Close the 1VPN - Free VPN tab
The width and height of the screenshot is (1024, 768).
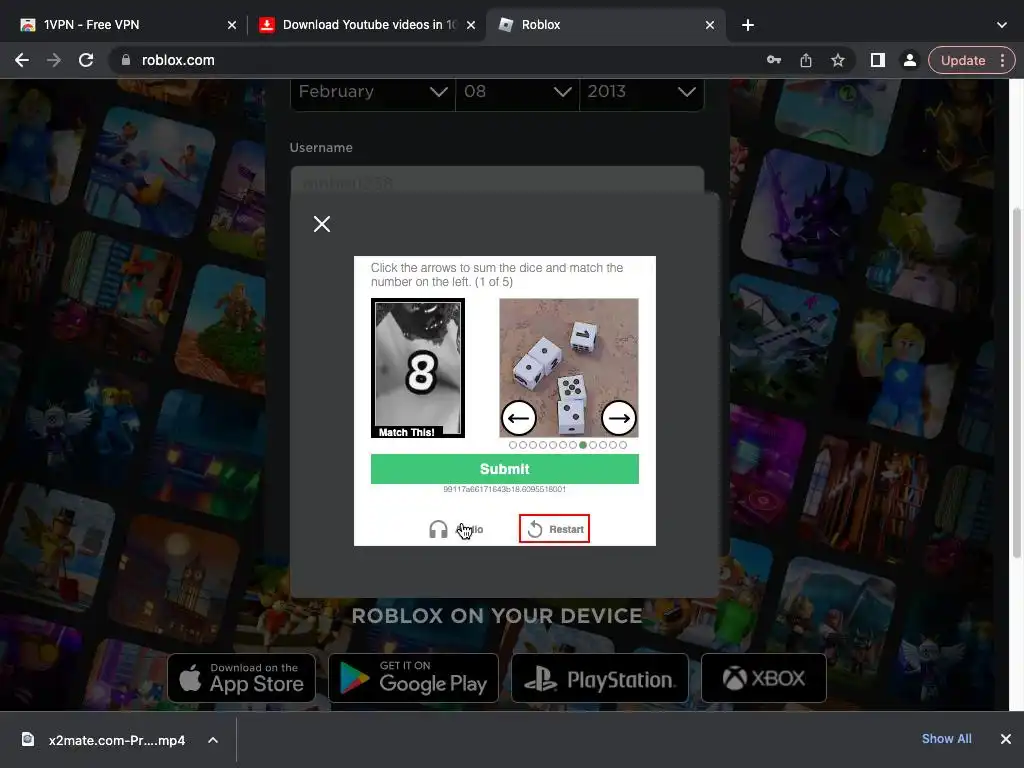click(232, 25)
